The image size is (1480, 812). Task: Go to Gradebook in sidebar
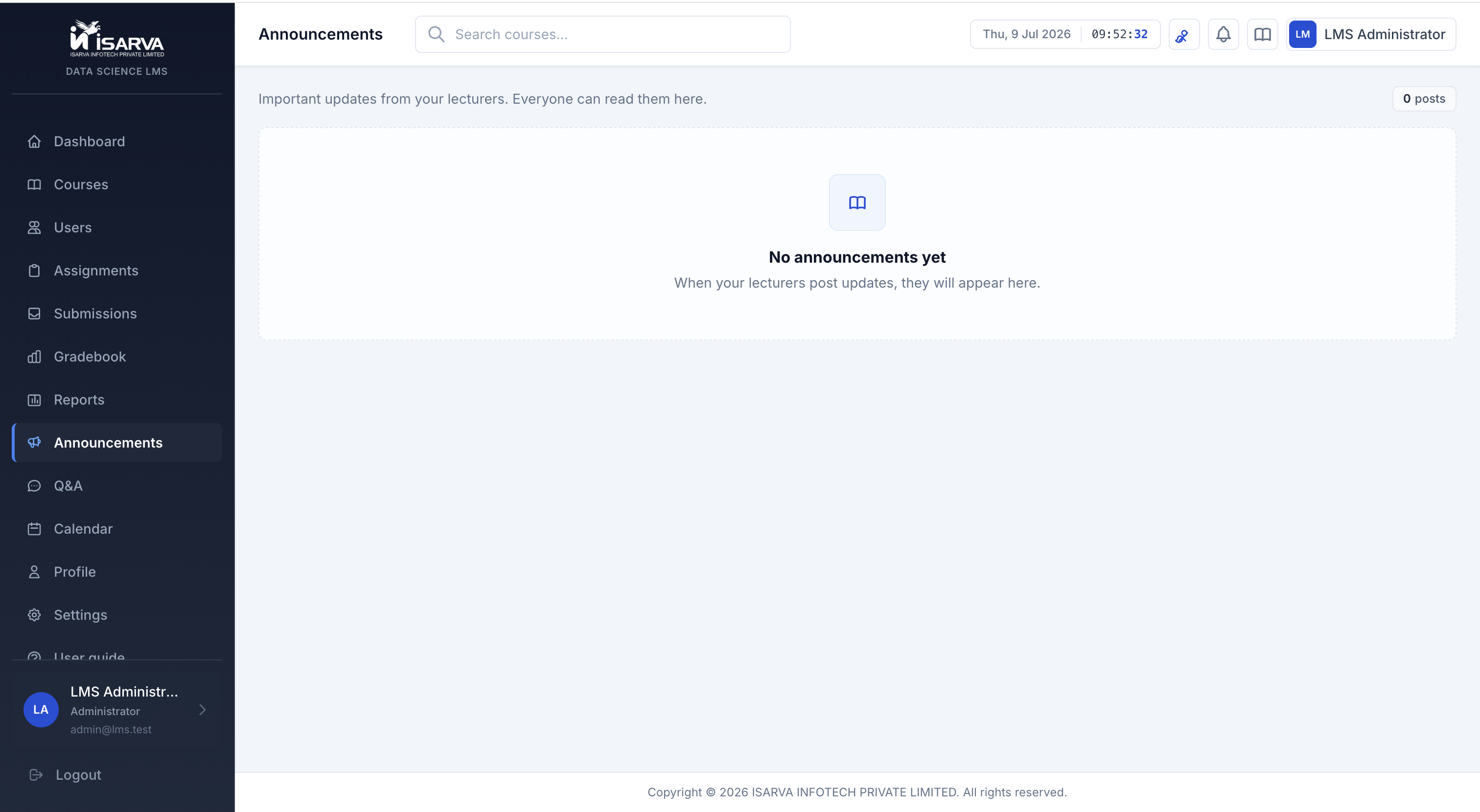coord(116,357)
